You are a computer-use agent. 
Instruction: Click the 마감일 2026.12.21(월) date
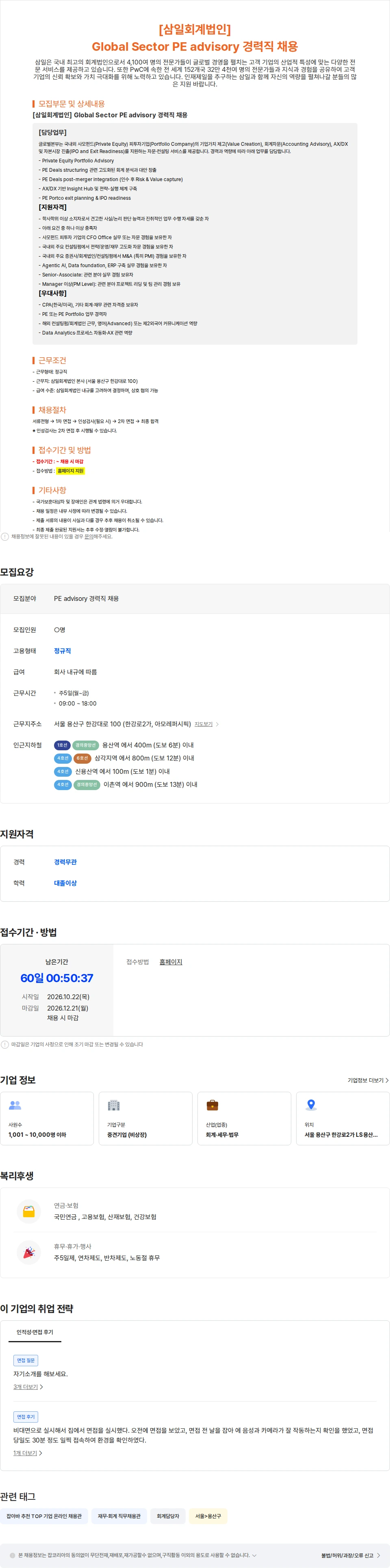coord(67,1008)
